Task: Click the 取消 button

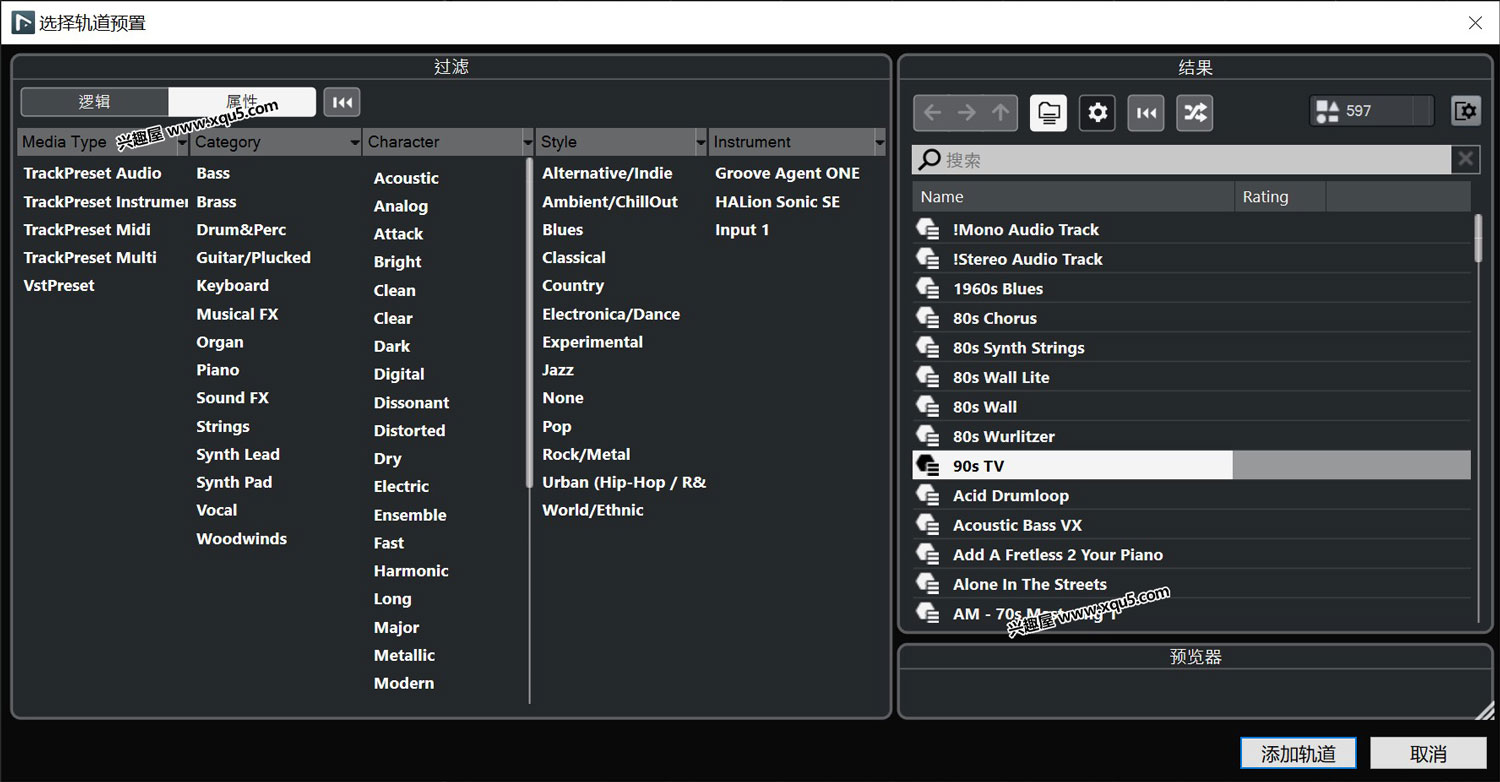Action: click(1428, 753)
